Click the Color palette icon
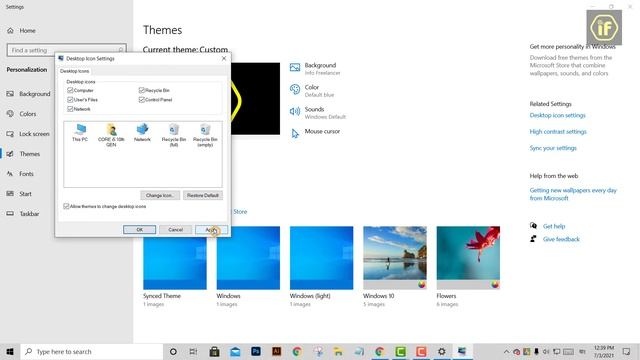Screen dimensions: 640x360 [x=295, y=89]
